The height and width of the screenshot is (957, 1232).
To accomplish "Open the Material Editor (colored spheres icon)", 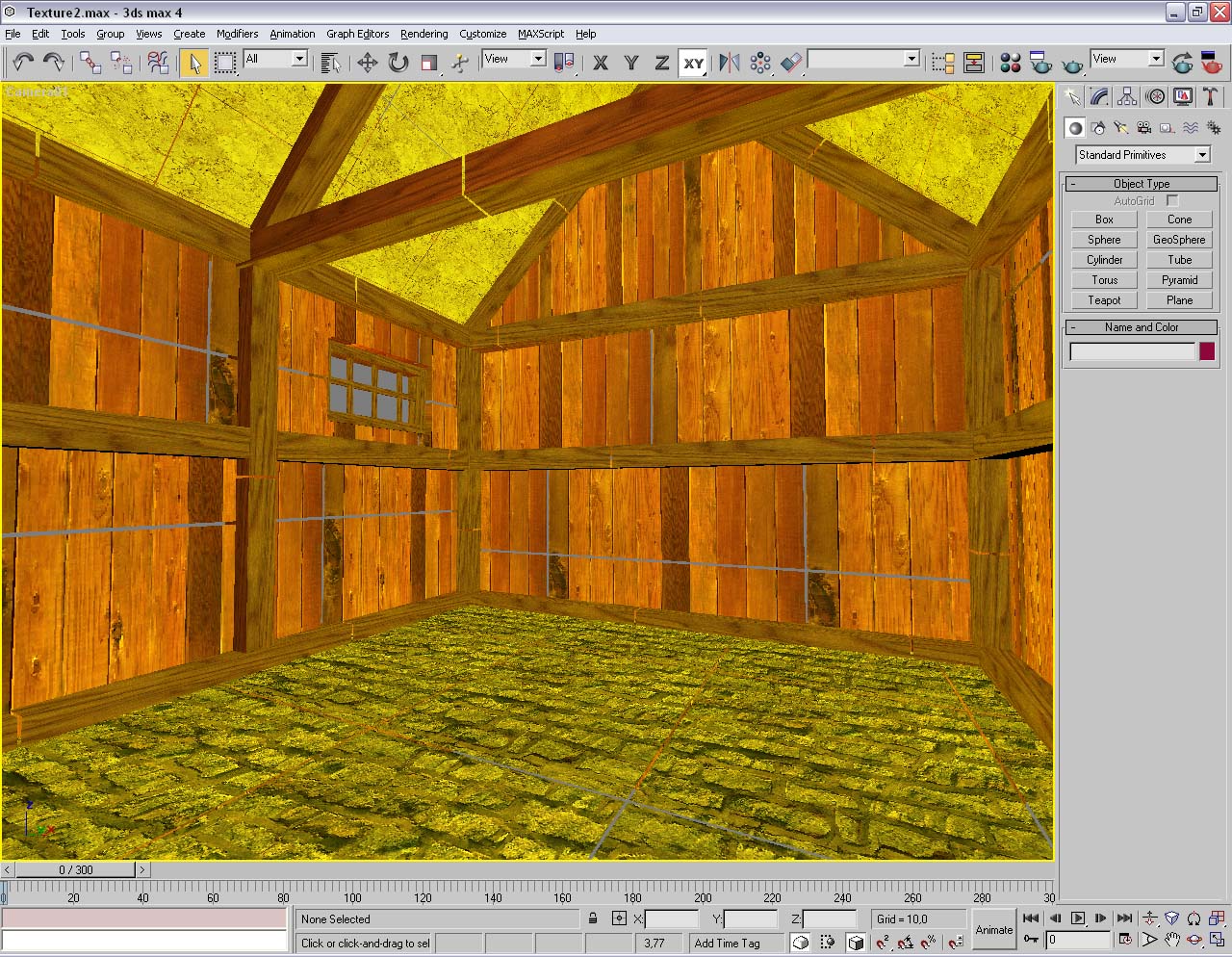I will click(x=1010, y=63).
